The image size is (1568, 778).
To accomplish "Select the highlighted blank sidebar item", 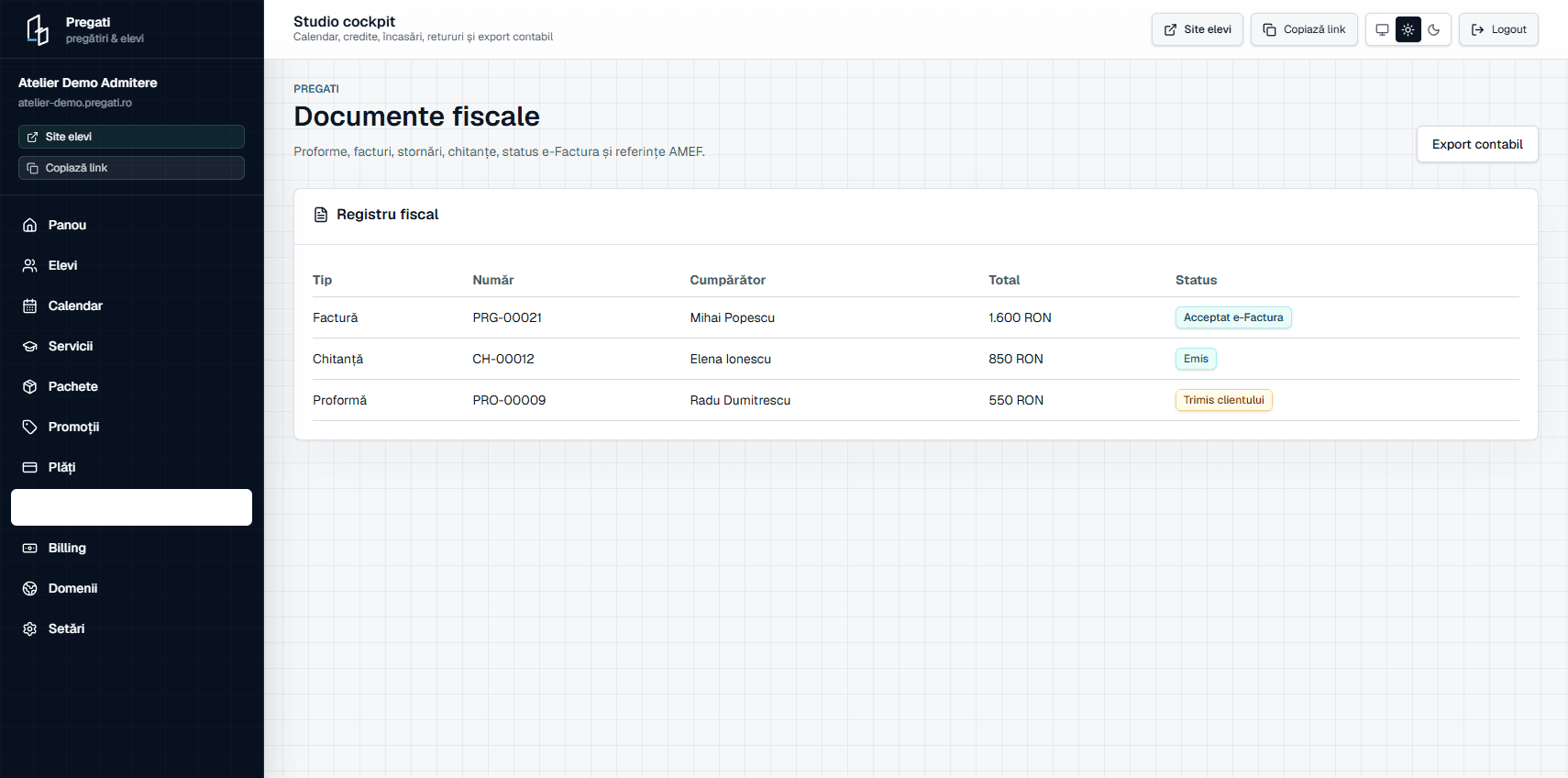I will point(131,507).
